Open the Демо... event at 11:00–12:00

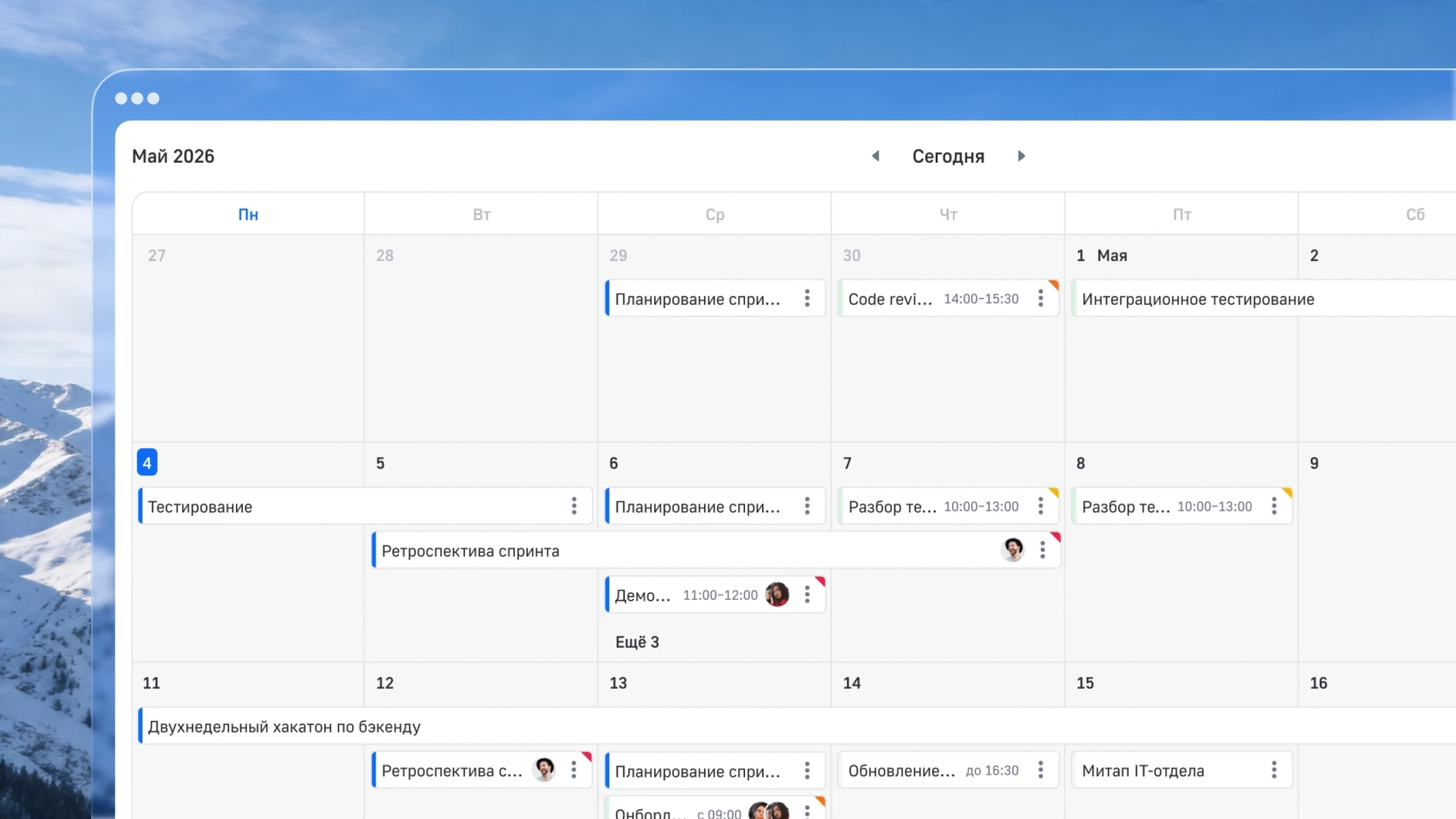[x=715, y=594]
